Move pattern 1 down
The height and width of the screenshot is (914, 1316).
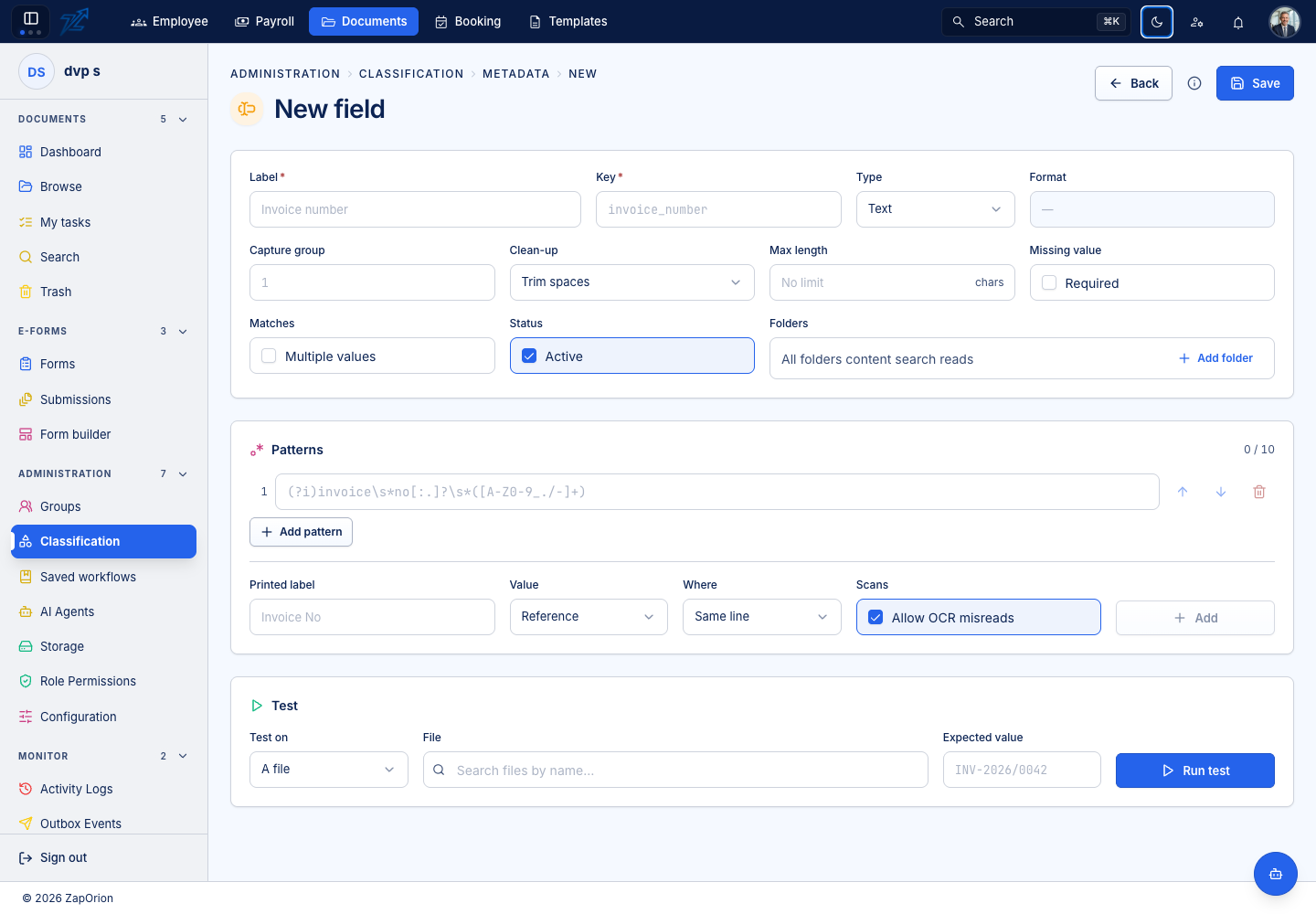pyautogui.click(x=1221, y=492)
